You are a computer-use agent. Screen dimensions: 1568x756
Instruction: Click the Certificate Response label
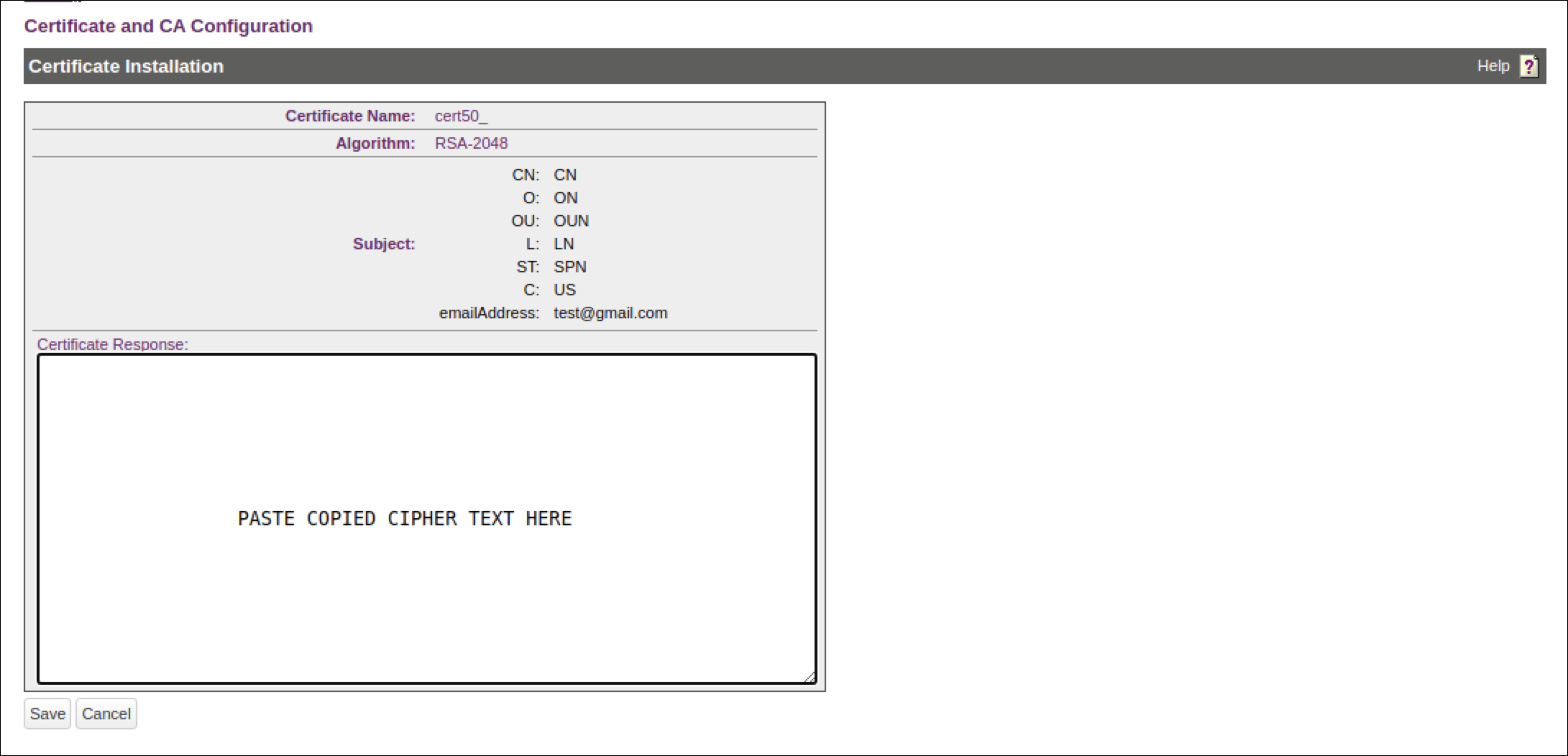(112, 344)
